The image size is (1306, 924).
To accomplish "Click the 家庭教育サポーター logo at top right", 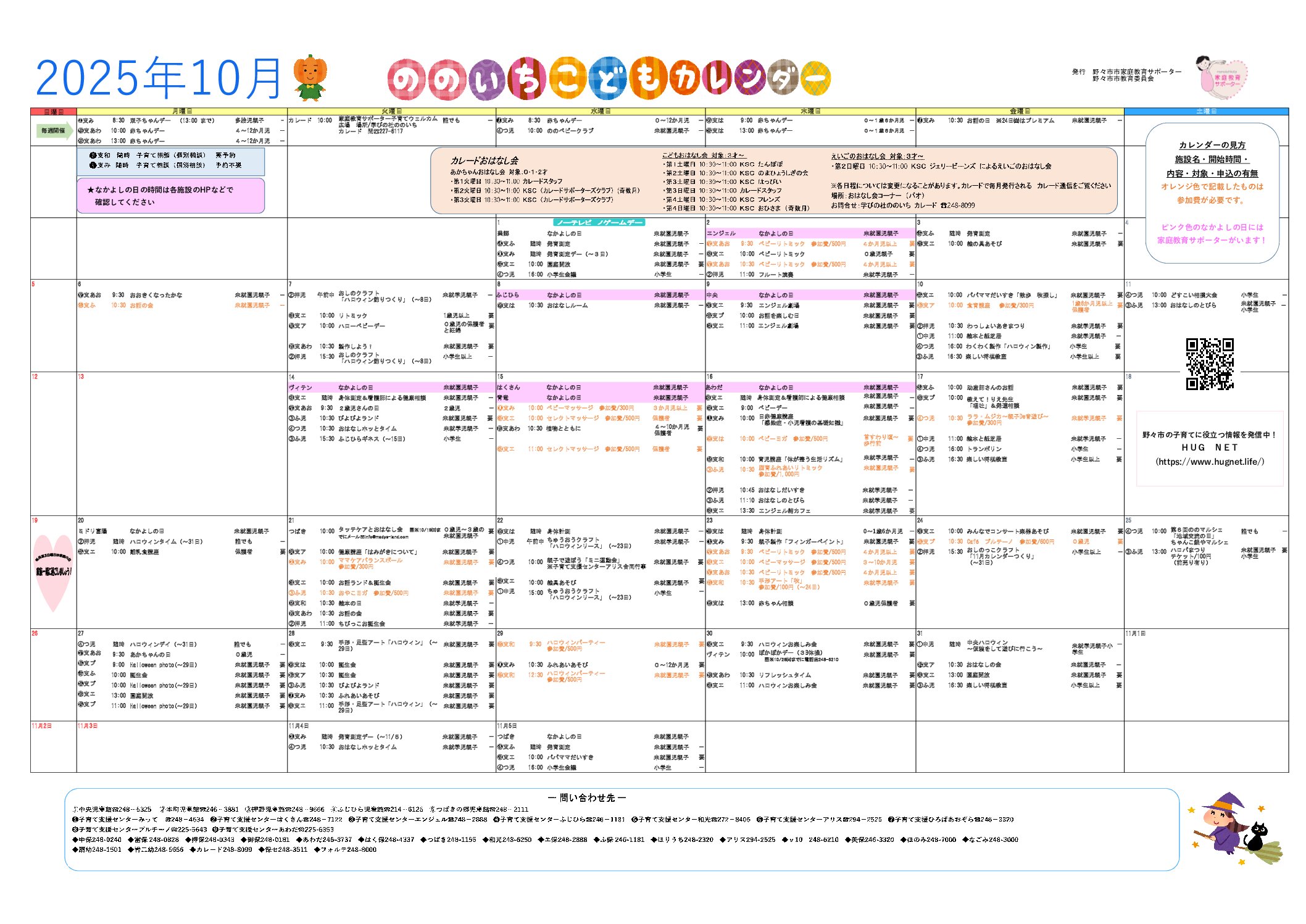I will click(1223, 78).
